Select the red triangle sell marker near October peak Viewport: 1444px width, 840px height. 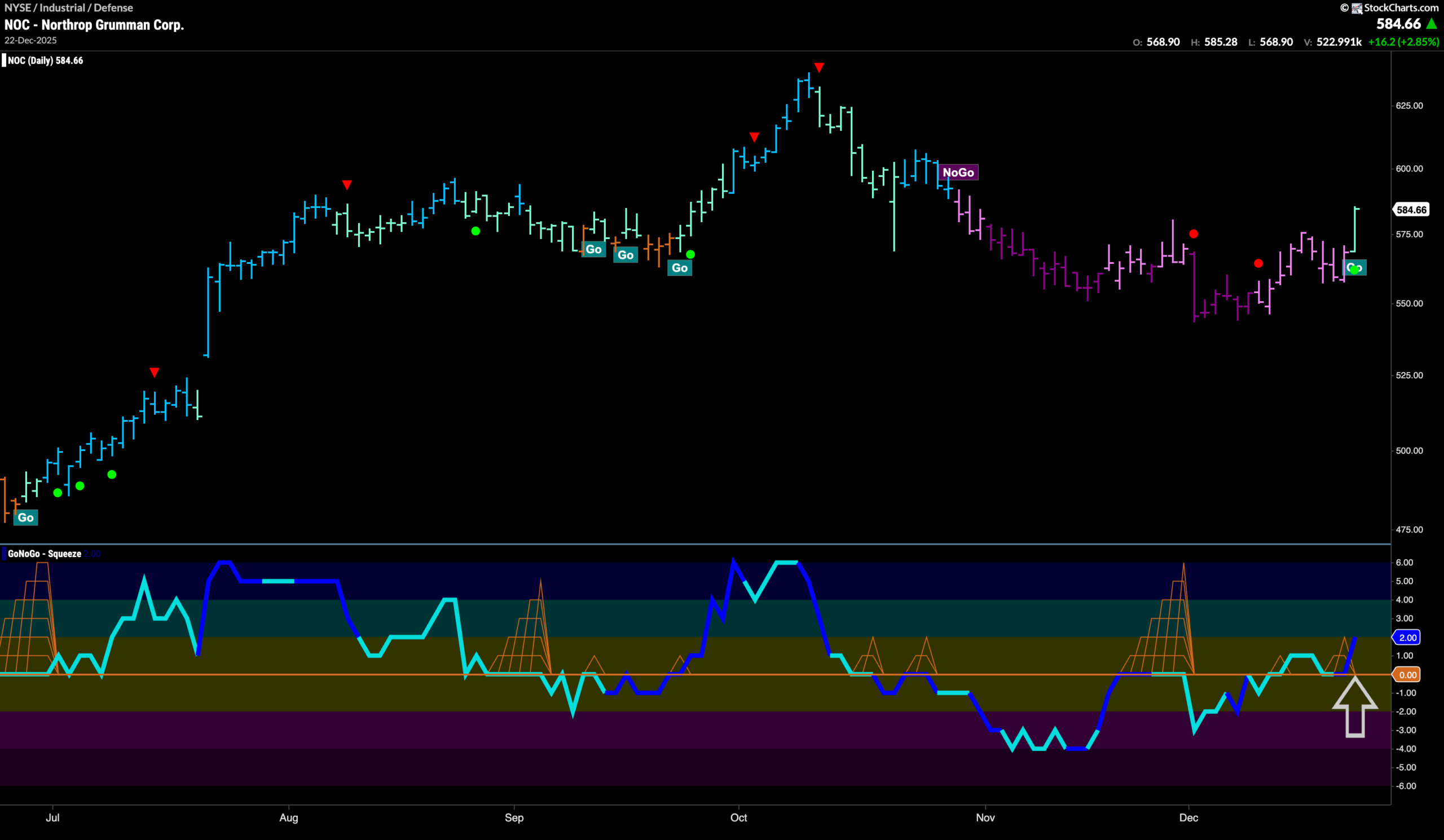(818, 67)
